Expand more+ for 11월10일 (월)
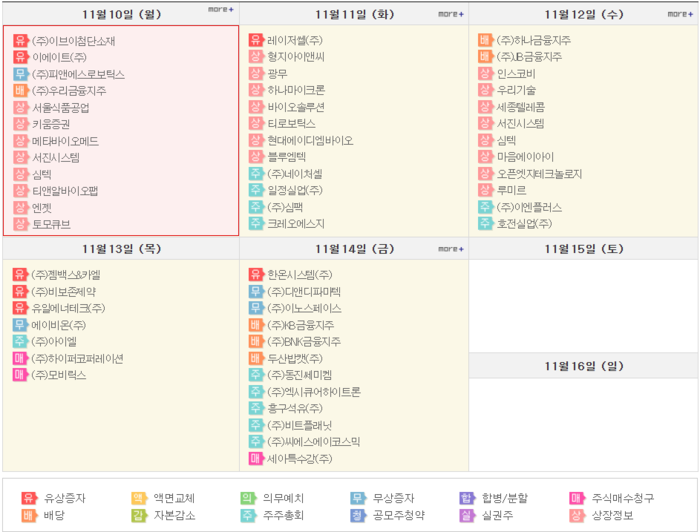Viewport: 700px width, 532px height. click(x=220, y=11)
